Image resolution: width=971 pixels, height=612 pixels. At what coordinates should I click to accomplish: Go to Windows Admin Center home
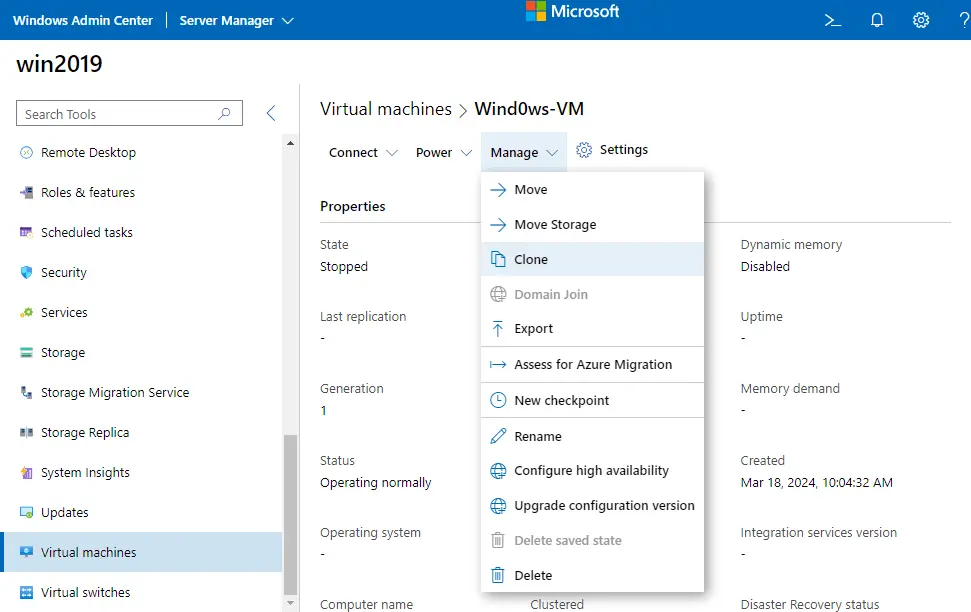[82, 20]
